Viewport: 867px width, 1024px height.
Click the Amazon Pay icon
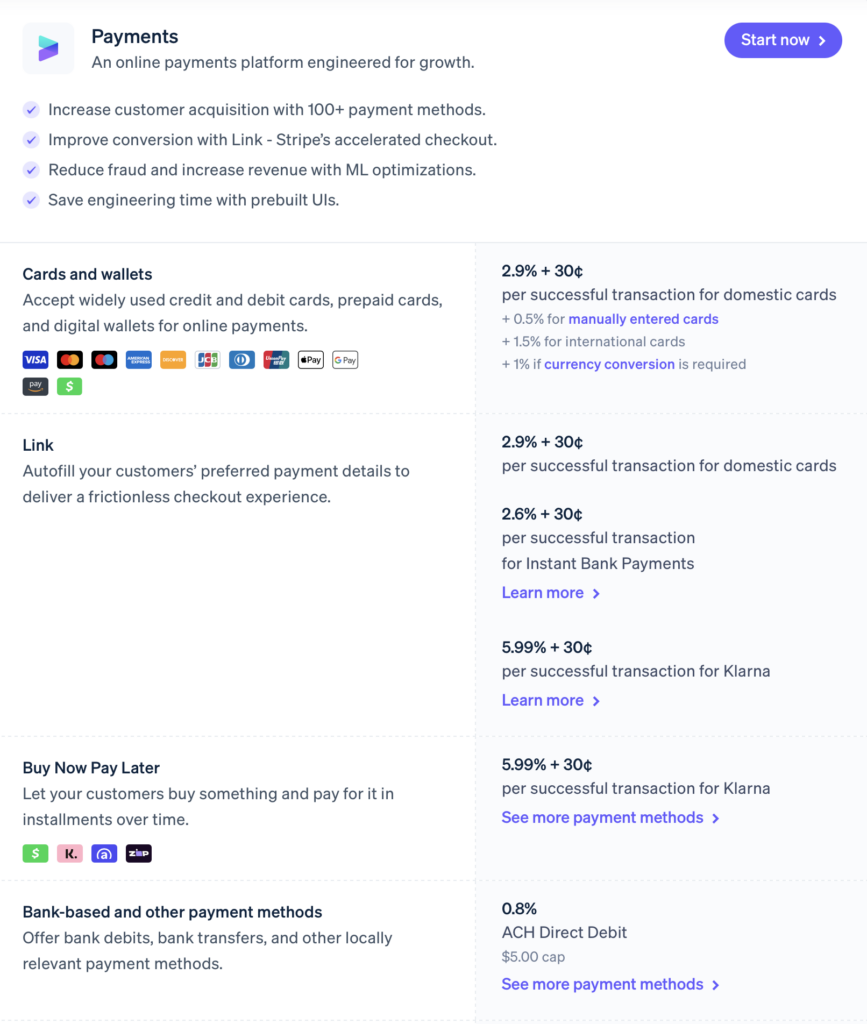tap(35, 385)
